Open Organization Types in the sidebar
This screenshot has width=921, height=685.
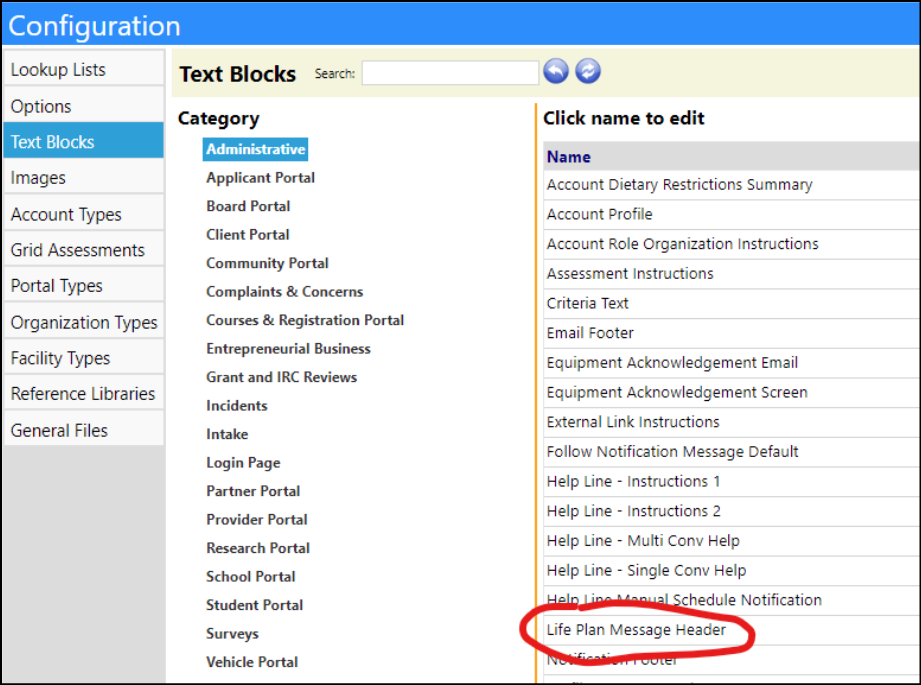(x=83, y=322)
